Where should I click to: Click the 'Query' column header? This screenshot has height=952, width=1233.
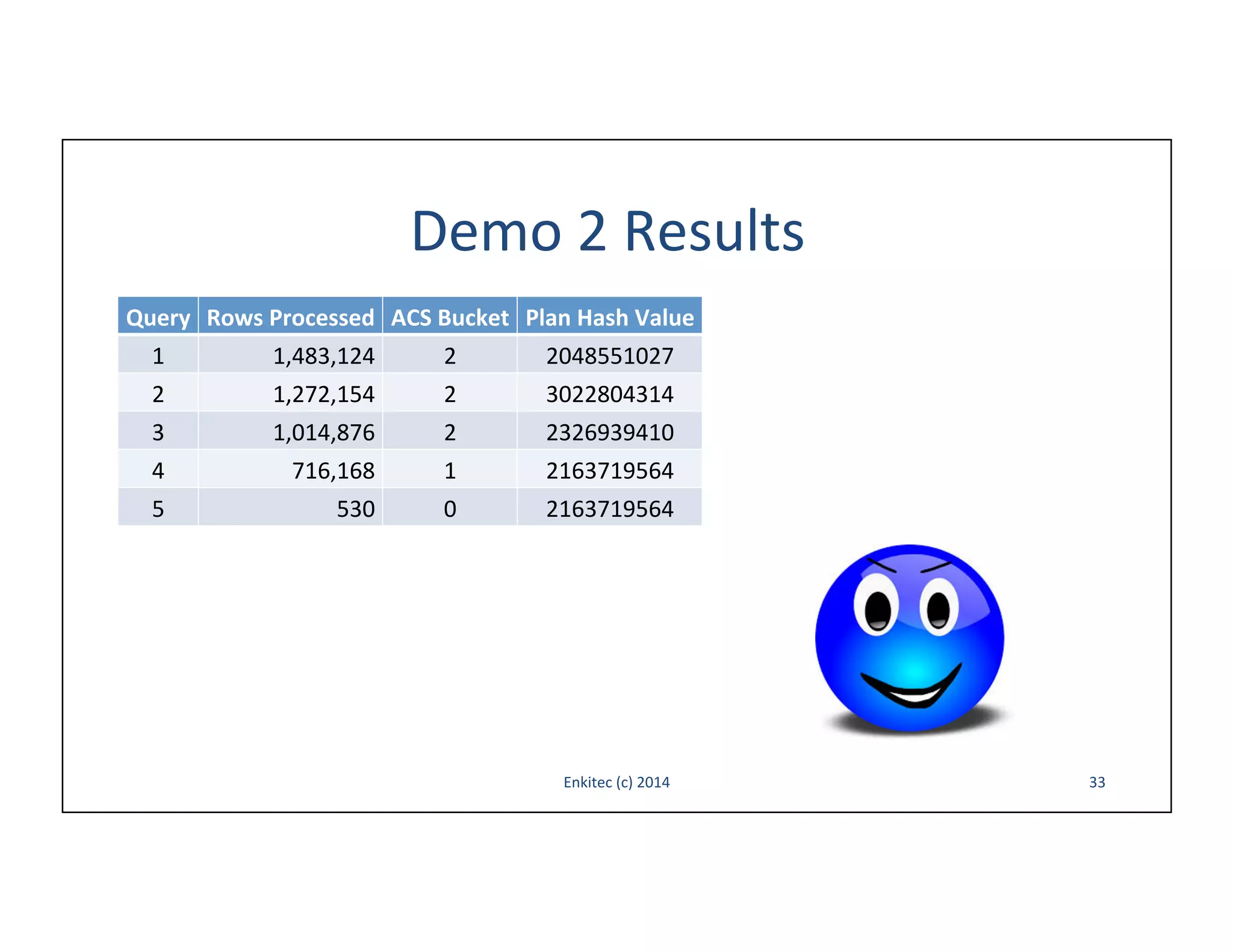(158, 317)
